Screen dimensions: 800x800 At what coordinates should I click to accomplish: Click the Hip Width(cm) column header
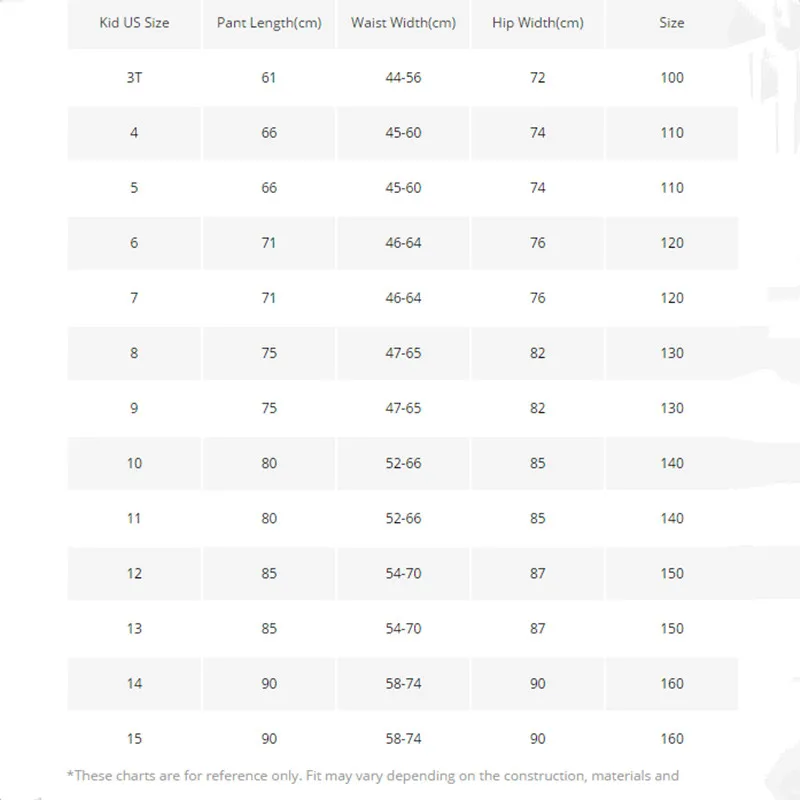pos(538,22)
